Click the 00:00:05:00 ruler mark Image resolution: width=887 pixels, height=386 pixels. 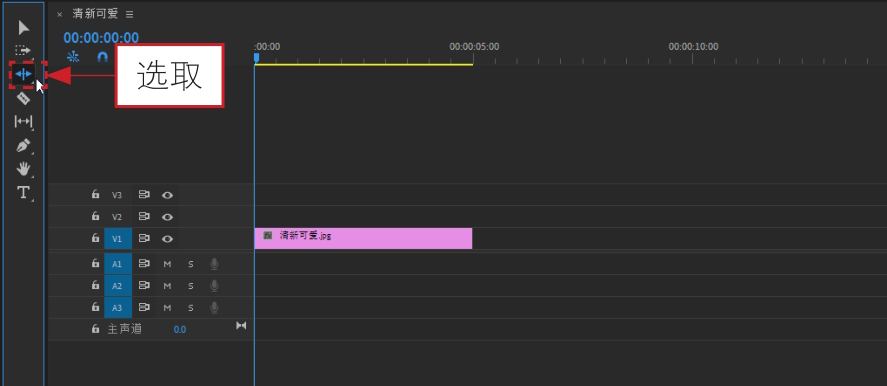[474, 46]
